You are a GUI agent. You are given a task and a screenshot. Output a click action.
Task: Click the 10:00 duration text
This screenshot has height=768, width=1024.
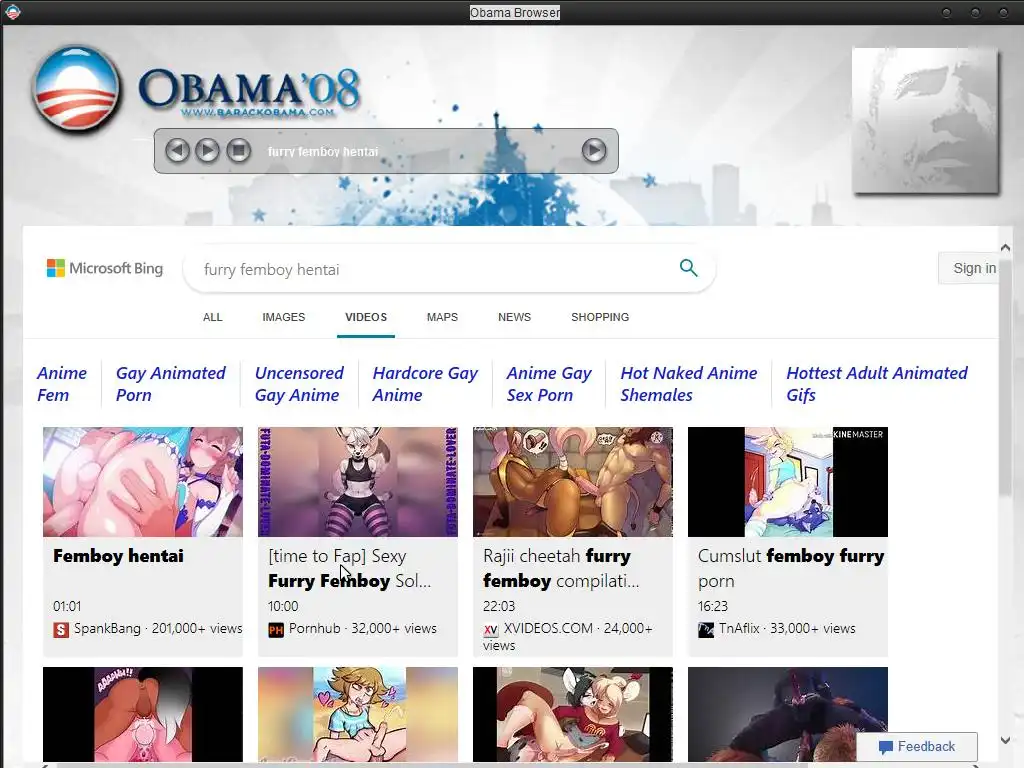(283, 606)
